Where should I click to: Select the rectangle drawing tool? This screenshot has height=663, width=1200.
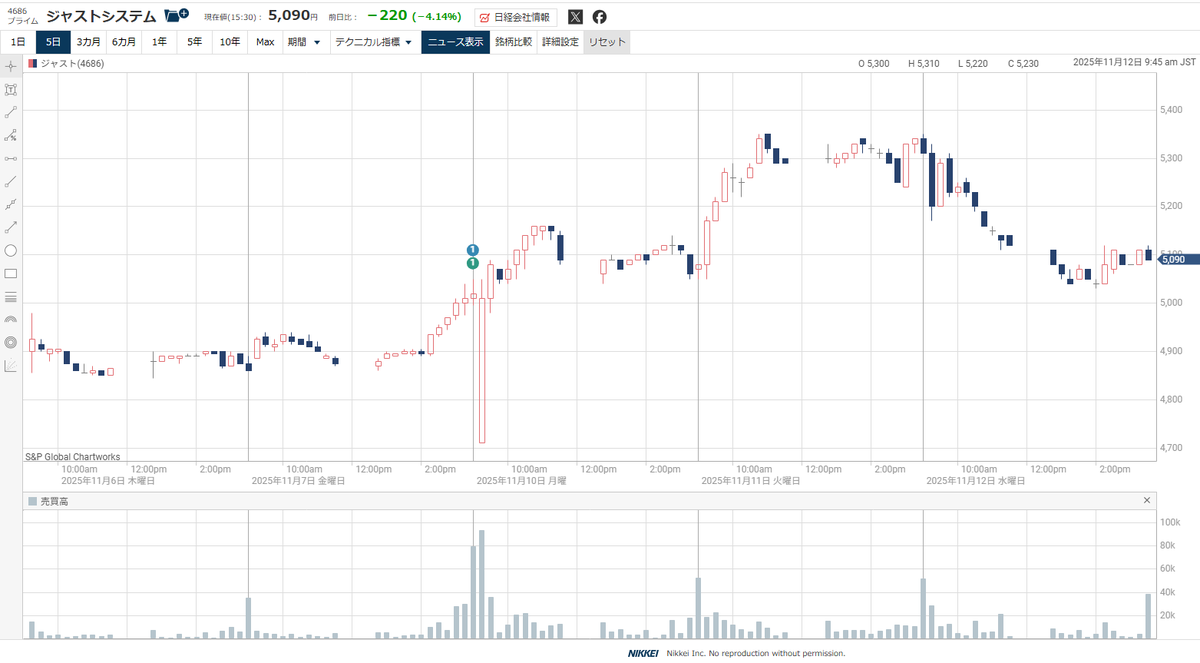[11, 273]
